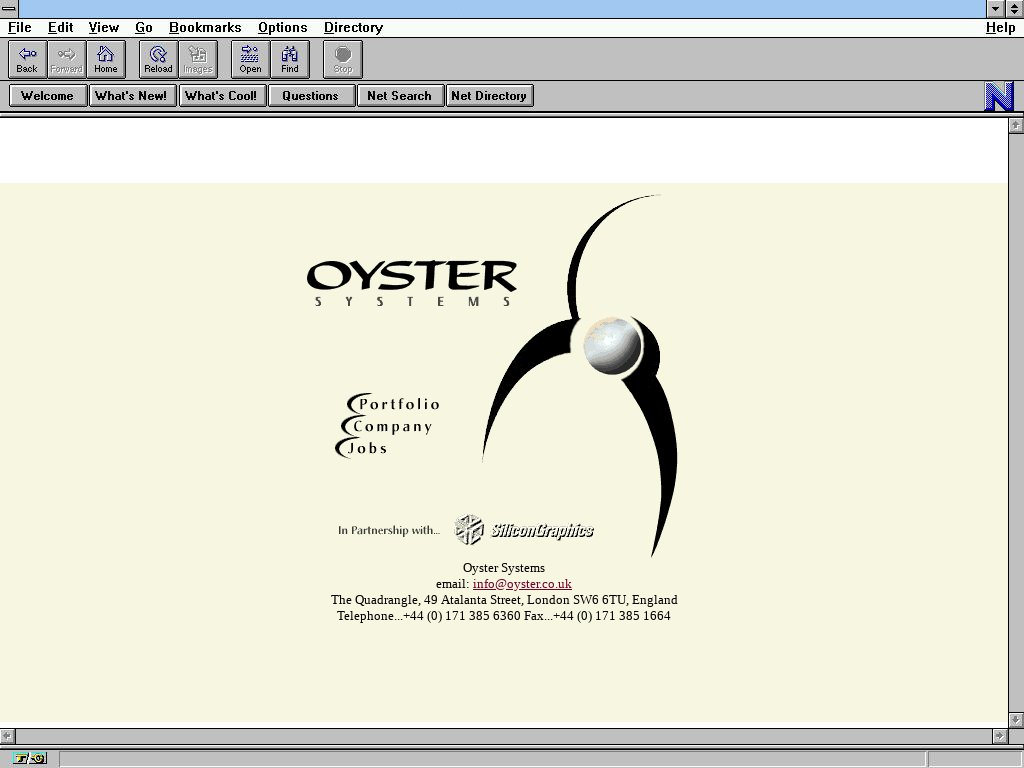The image size is (1024, 768).
Task: Reload the current page
Action: [158, 59]
